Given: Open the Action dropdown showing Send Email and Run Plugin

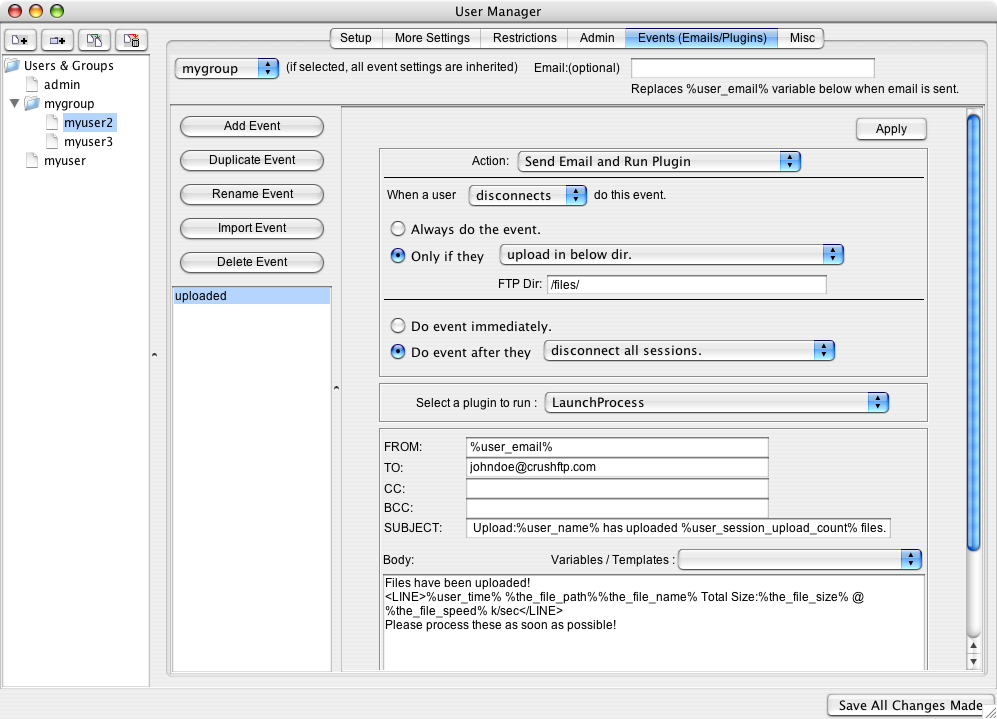Looking at the screenshot, I should click(x=660, y=161).
